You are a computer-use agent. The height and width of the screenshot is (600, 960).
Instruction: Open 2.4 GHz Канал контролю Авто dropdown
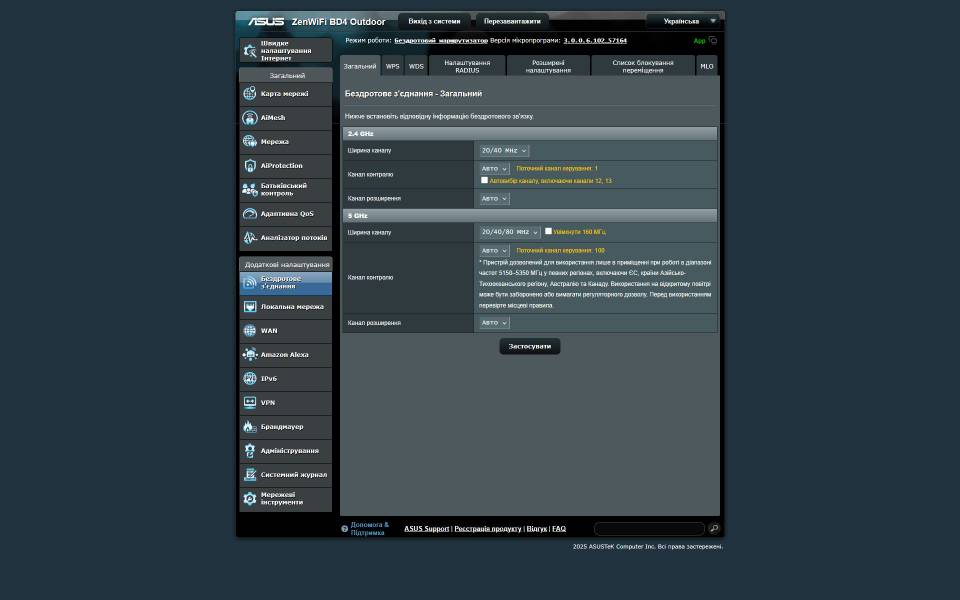(494, 169)
